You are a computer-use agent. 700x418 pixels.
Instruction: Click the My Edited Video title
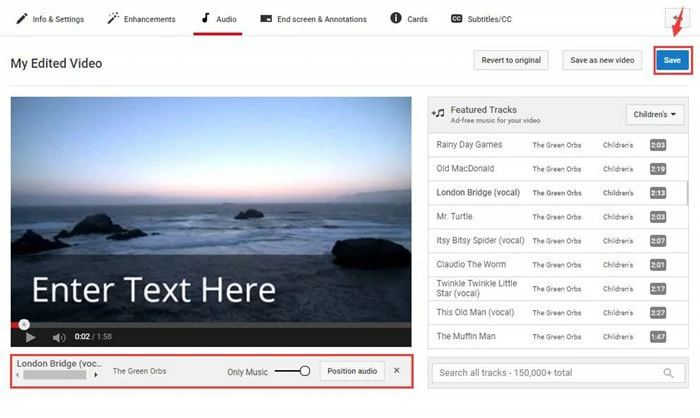click(56, 63)
